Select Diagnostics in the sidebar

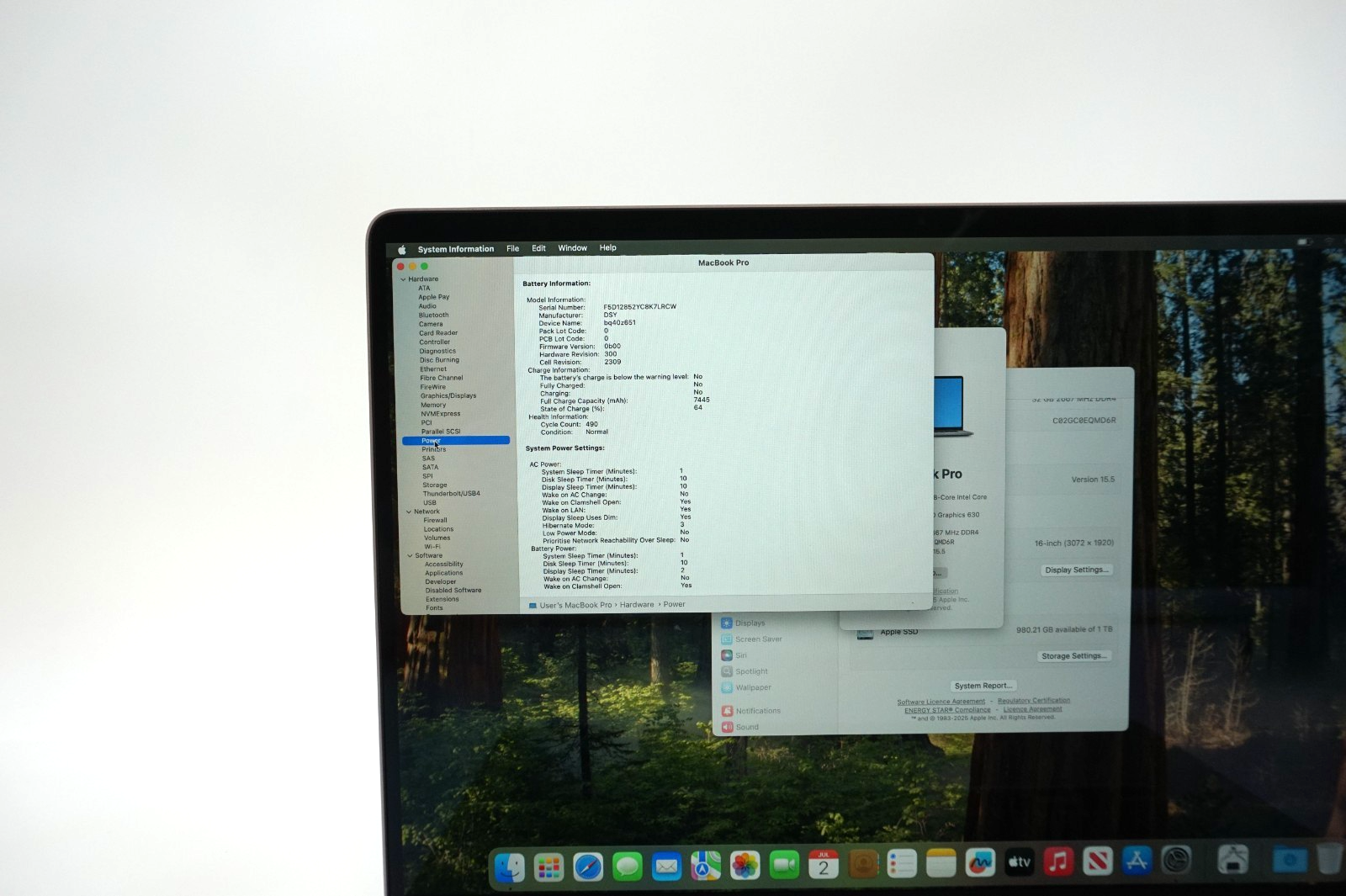(437, 351)
